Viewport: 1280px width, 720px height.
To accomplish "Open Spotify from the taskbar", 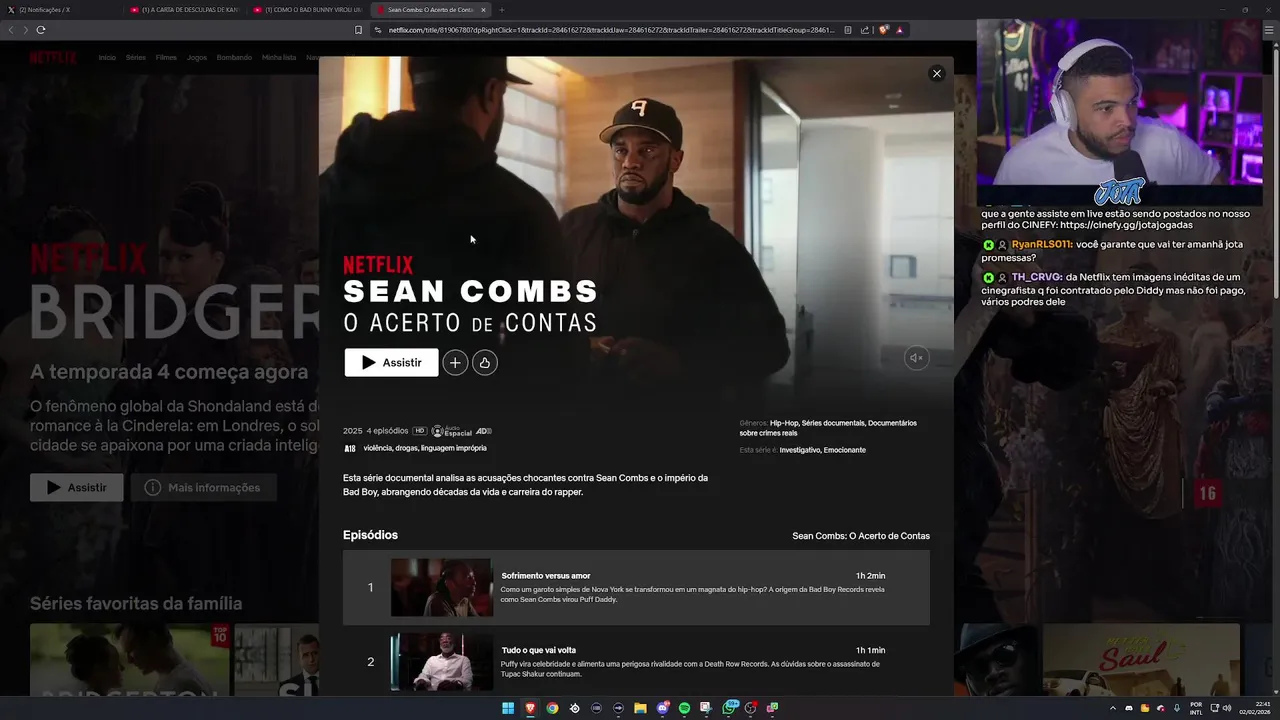I will [684, 708].
